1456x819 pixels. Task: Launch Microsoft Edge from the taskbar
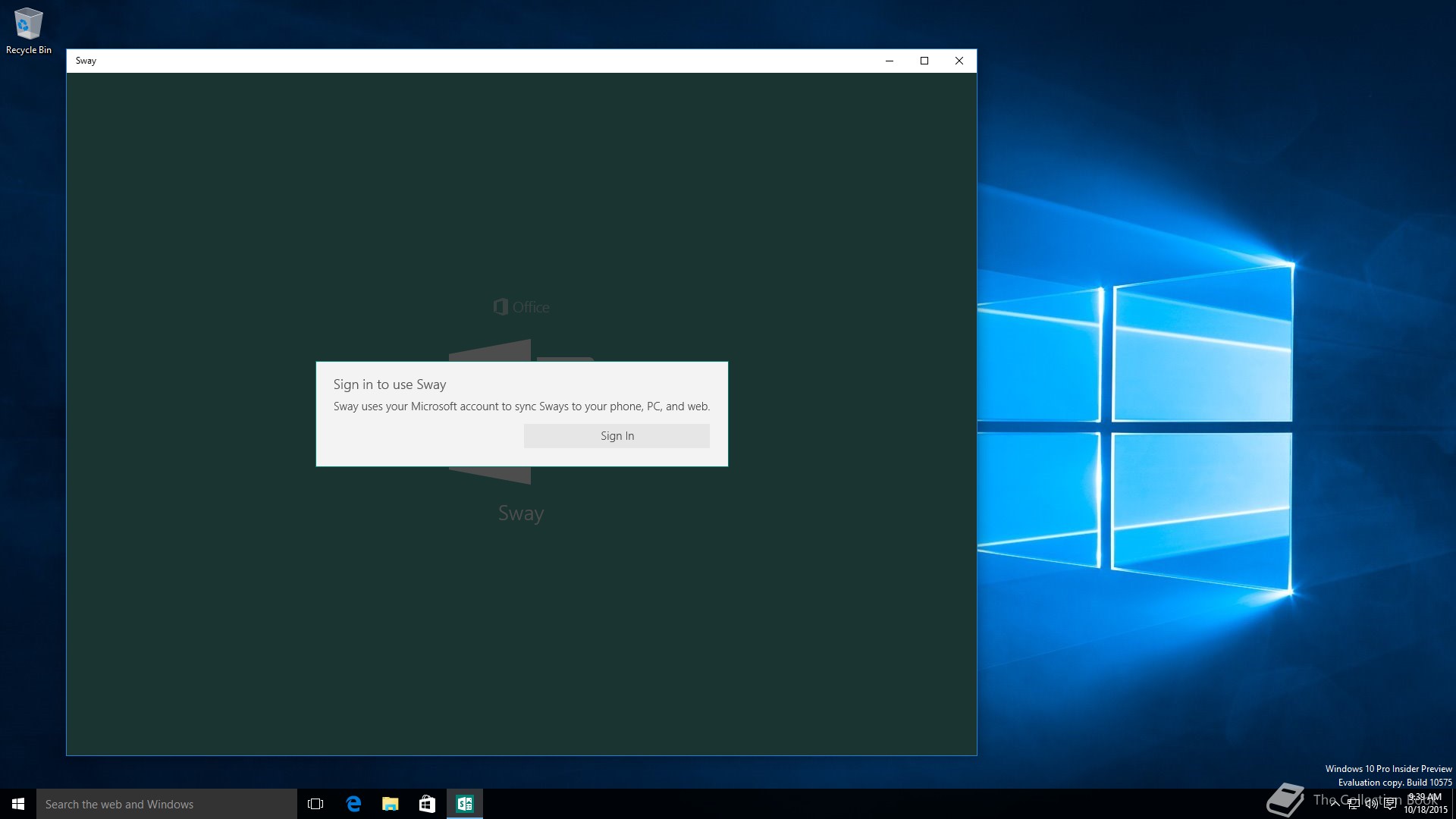(353, 804)
